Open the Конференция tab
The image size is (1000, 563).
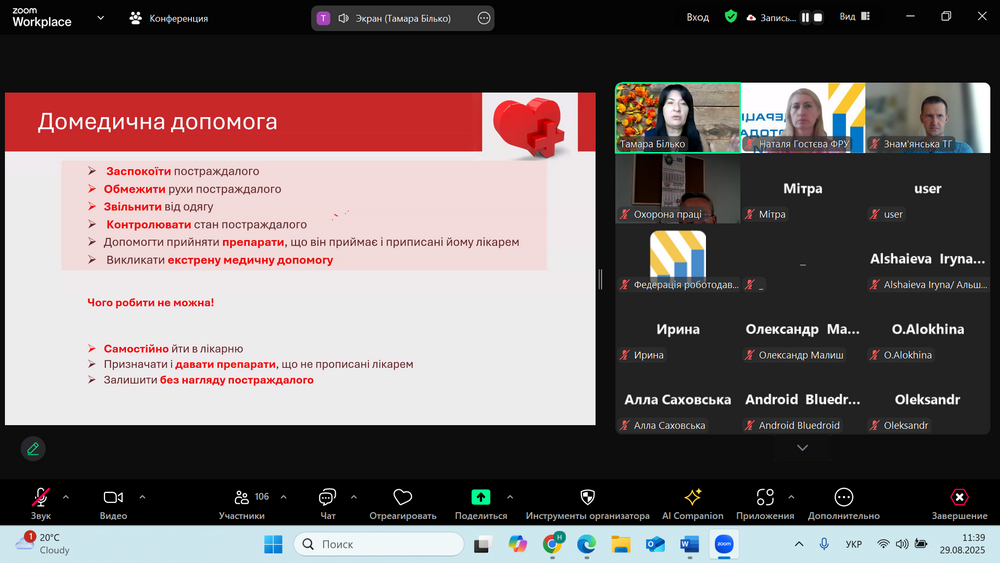[x=168, y=18]
